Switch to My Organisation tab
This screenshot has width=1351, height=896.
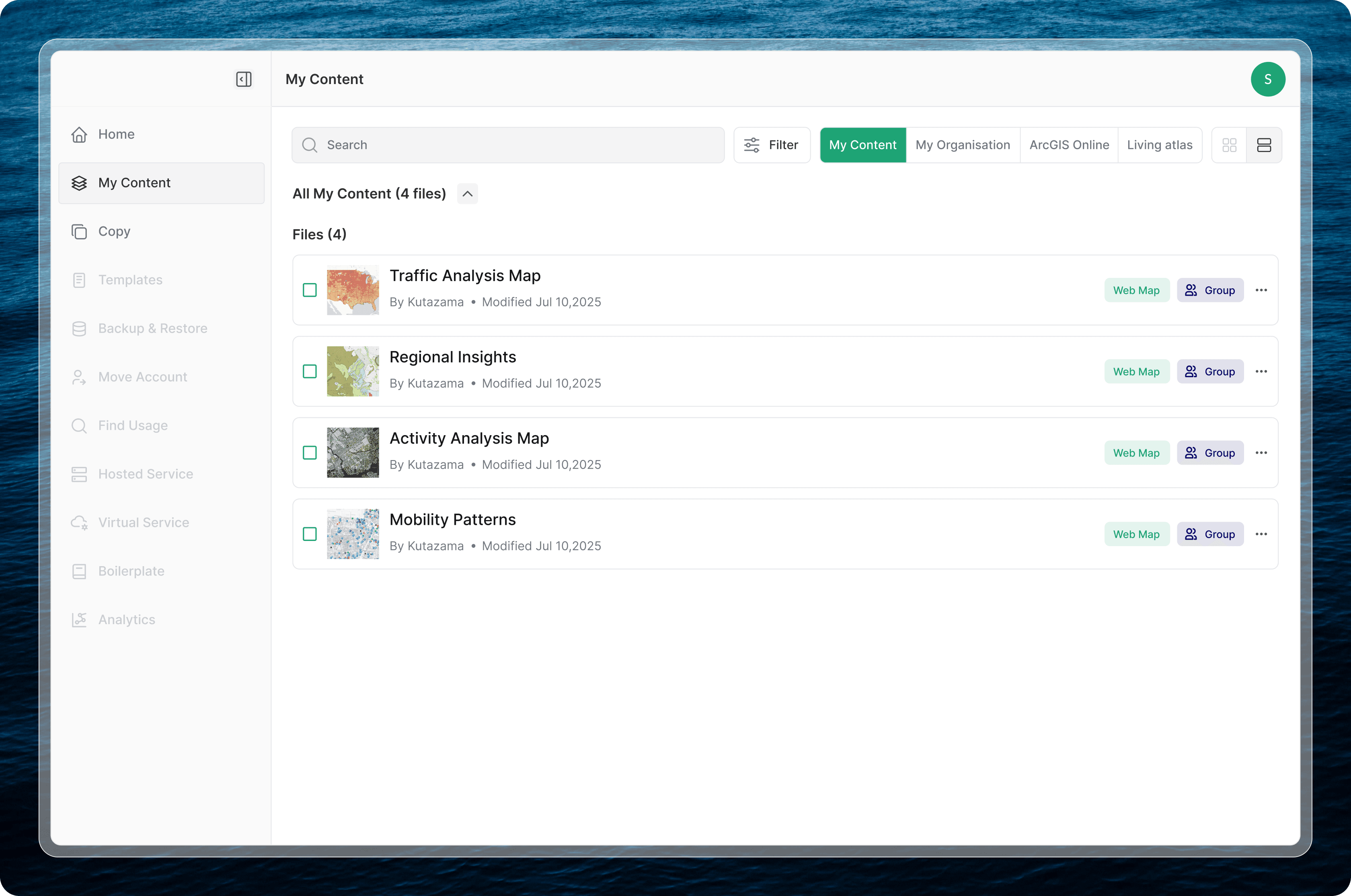[963, 145]
